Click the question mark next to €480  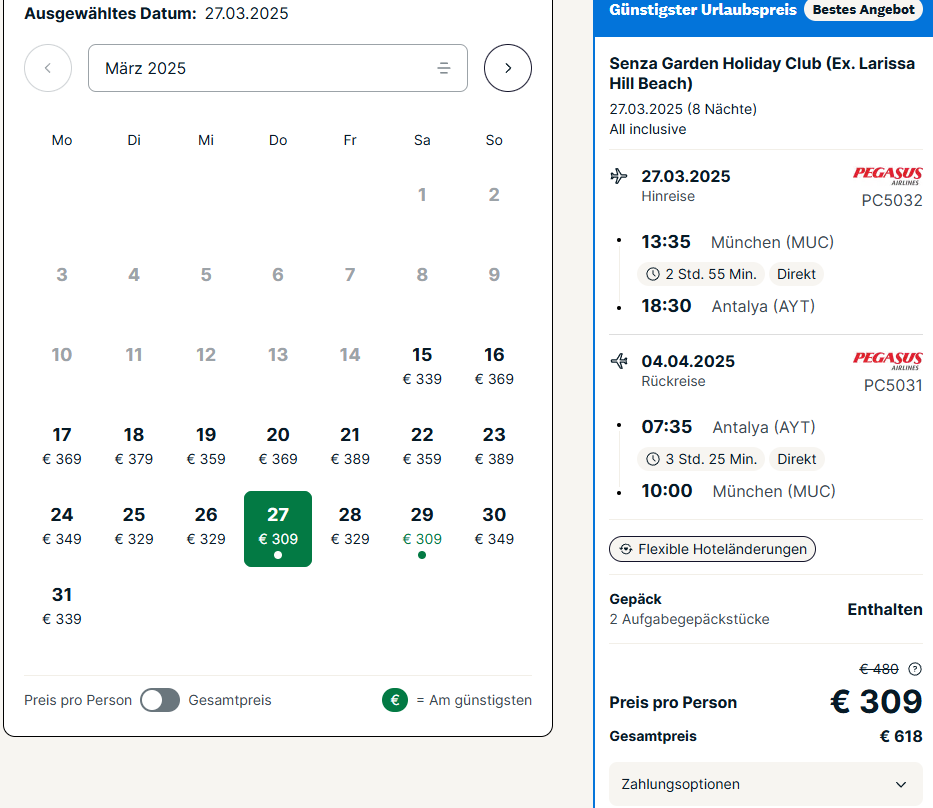point(915,669)
